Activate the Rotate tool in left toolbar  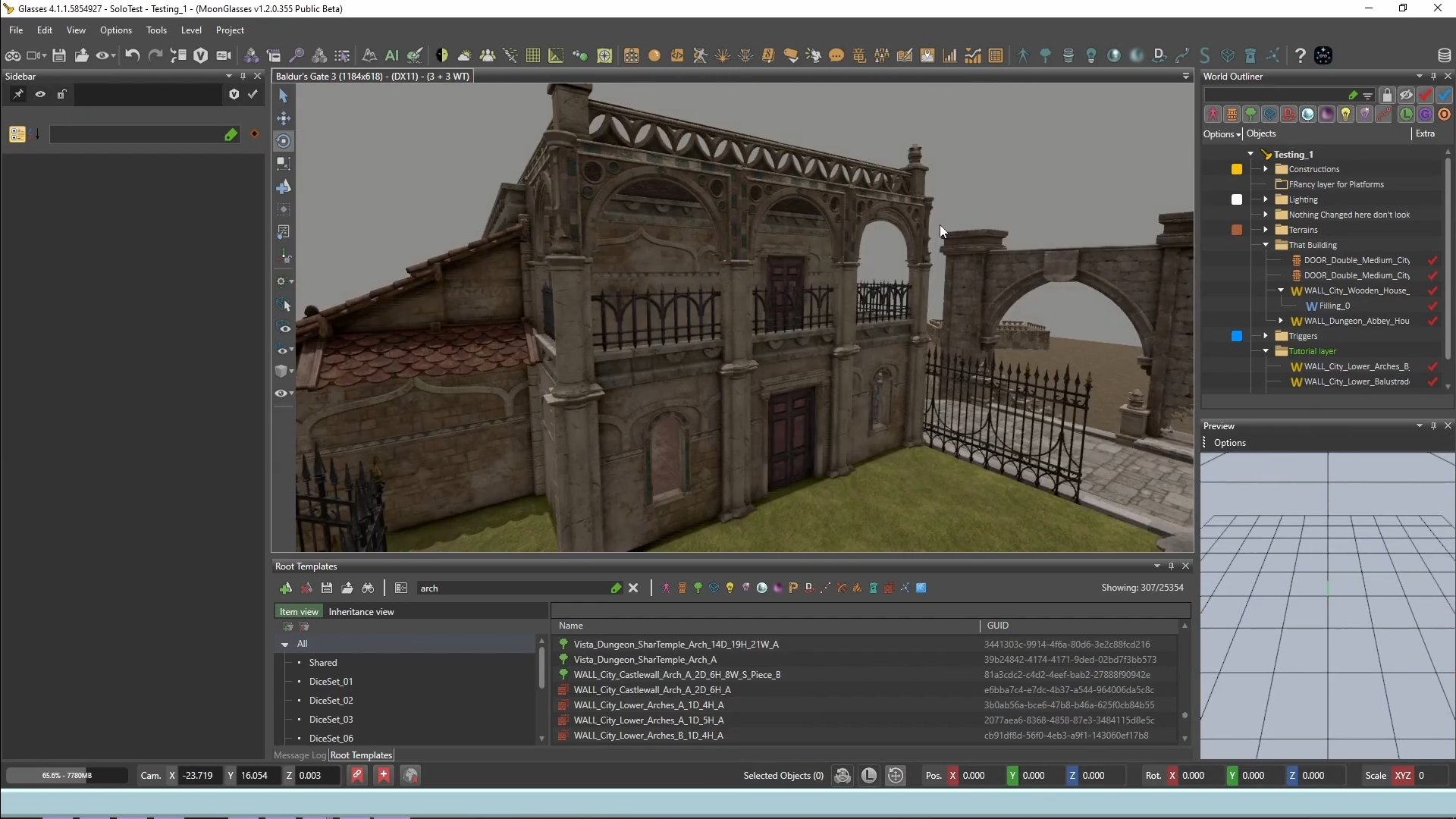point(283,142)
